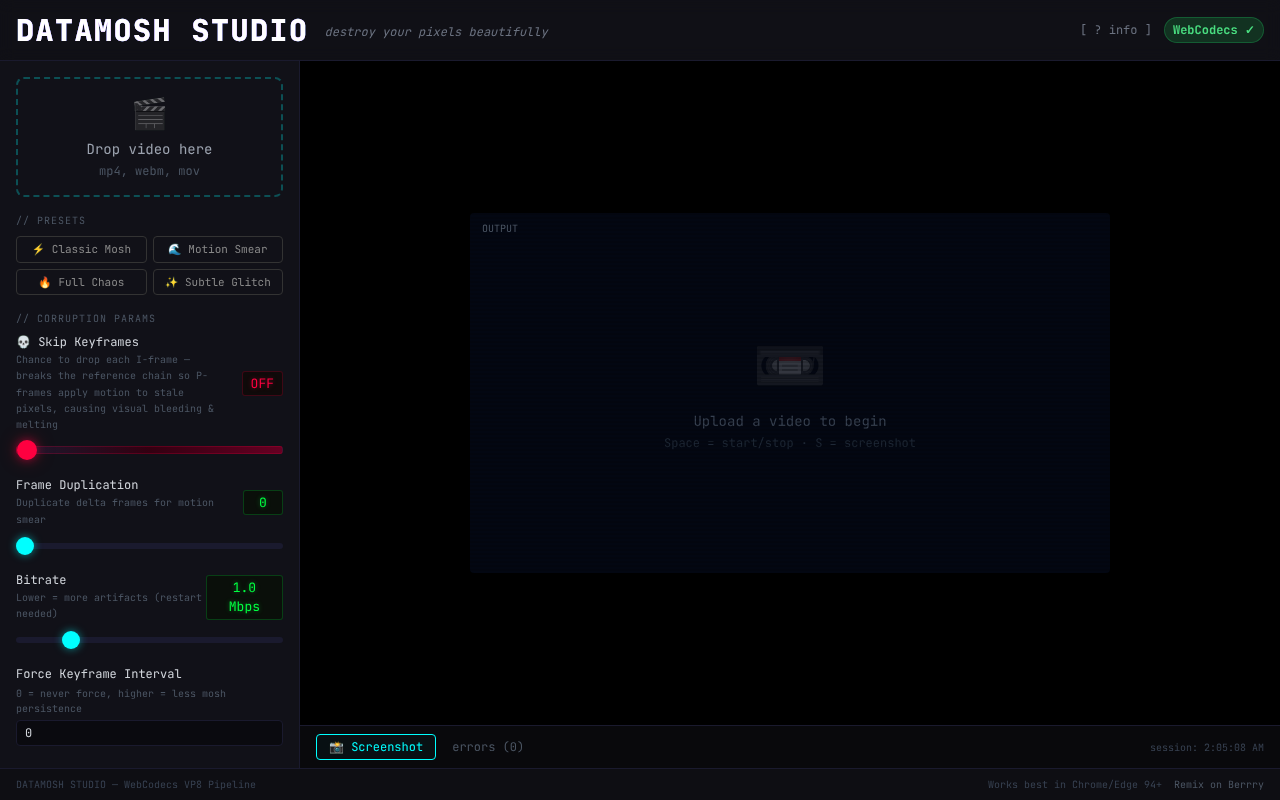This screenshot has height=800, width=1280.
Task: Click the cassette tape icon in output
Action: (789, 365)
